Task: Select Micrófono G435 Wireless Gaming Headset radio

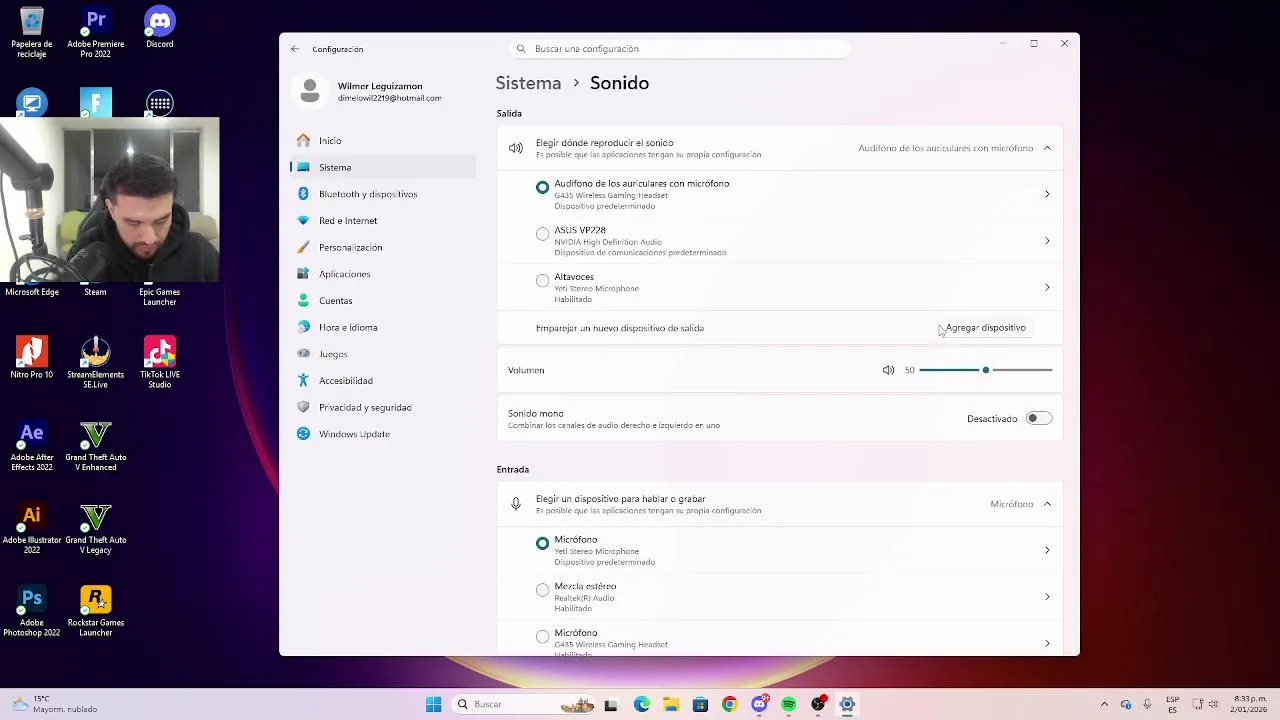Action: pos(542,636)
